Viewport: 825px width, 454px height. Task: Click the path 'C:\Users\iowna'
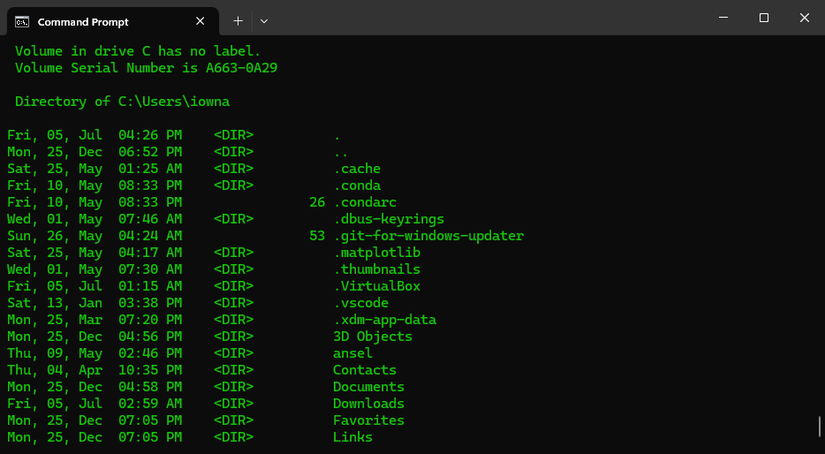pyautogui.click(x=174, y=102)
